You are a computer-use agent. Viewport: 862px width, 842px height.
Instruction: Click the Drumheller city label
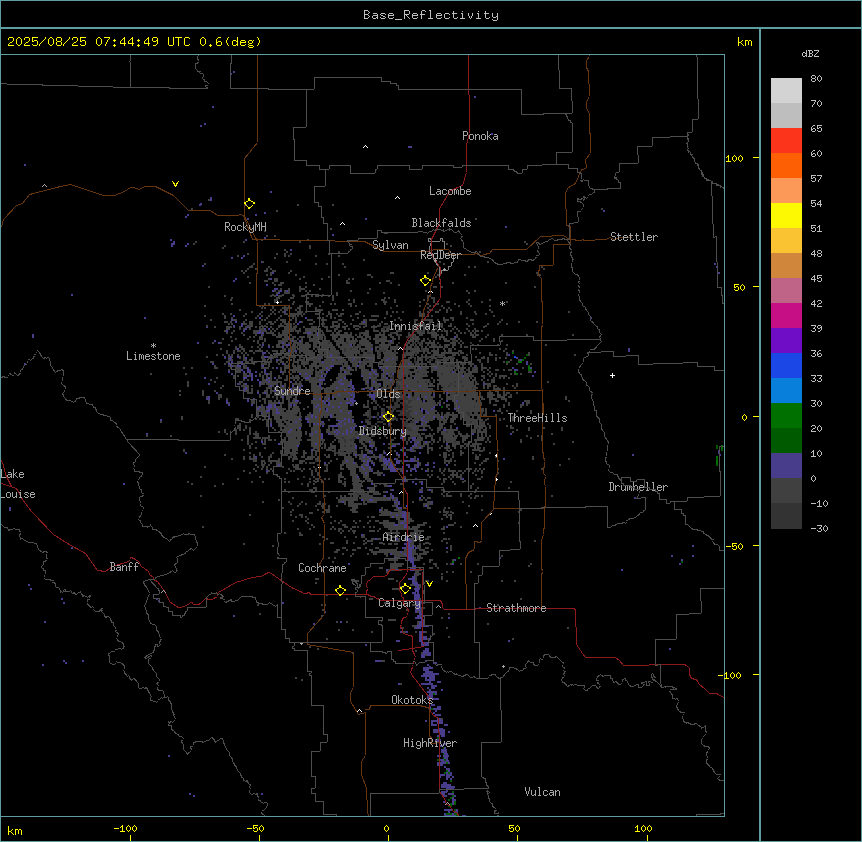coord(638,487)
